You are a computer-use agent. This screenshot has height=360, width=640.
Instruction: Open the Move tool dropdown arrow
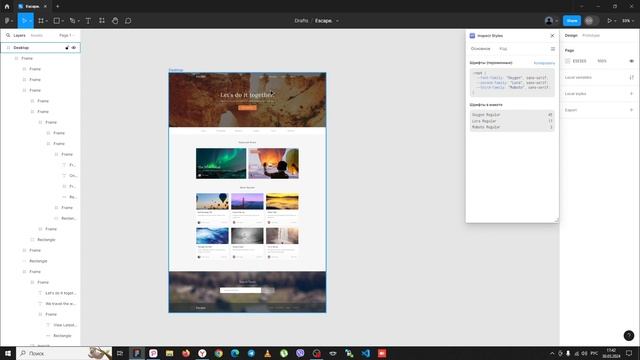click(30, 21)
